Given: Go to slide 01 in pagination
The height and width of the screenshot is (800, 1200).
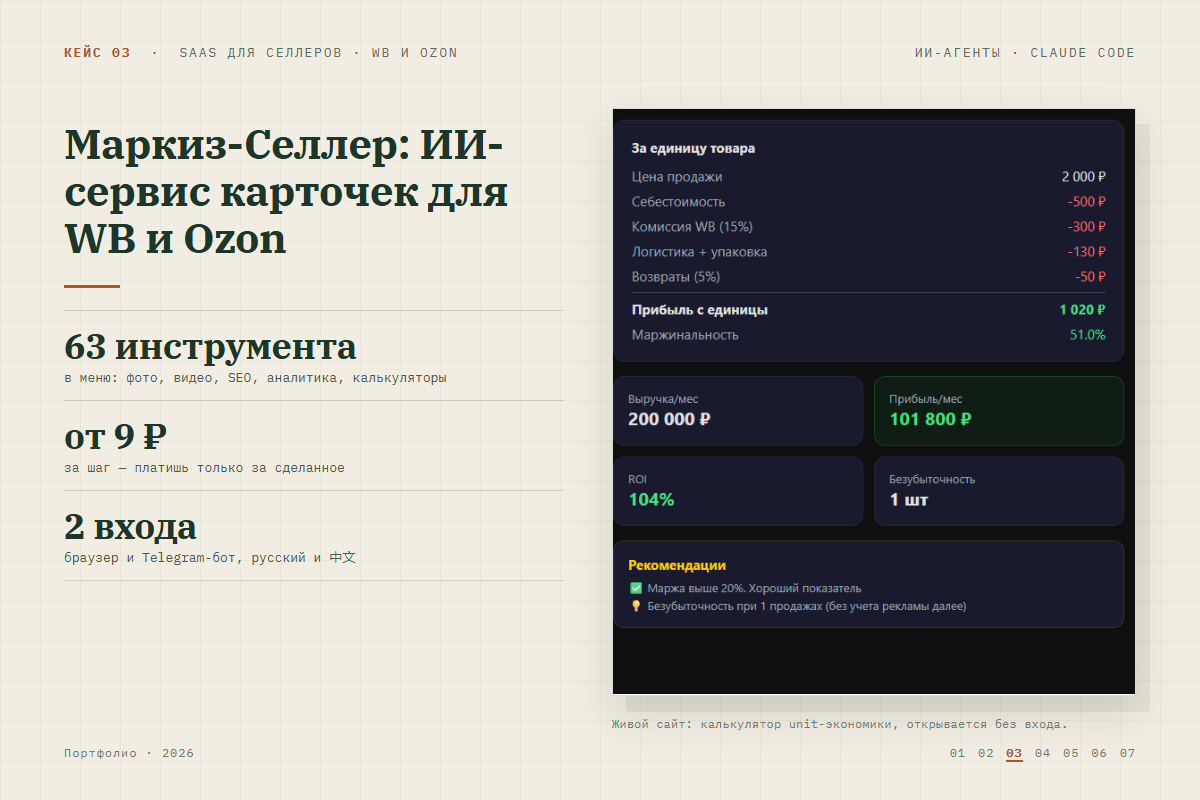Looking at the screenshot, I should [957, 753].
